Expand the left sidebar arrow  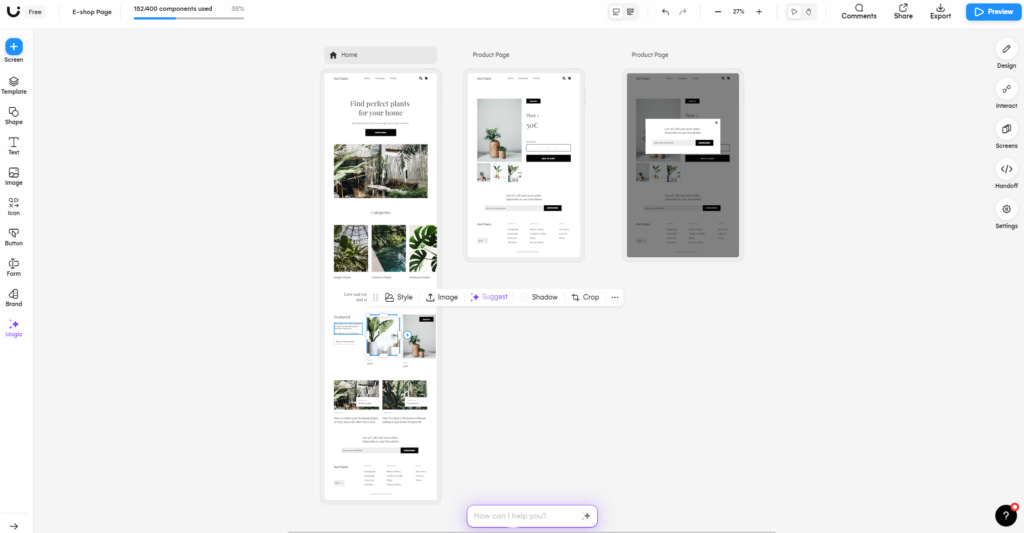14,526
